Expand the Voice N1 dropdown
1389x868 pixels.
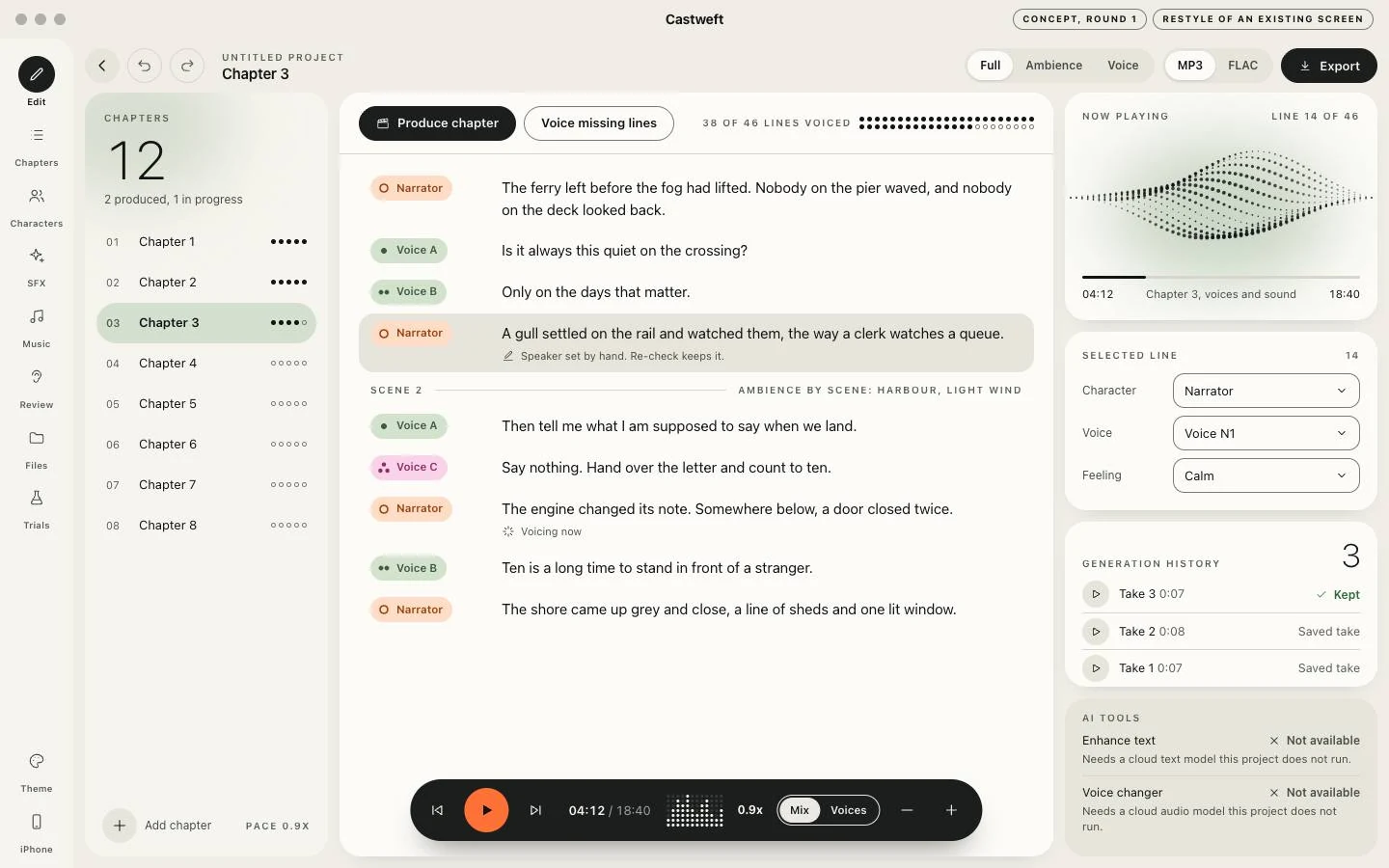pyautogui.click(x=1266, y=433)
